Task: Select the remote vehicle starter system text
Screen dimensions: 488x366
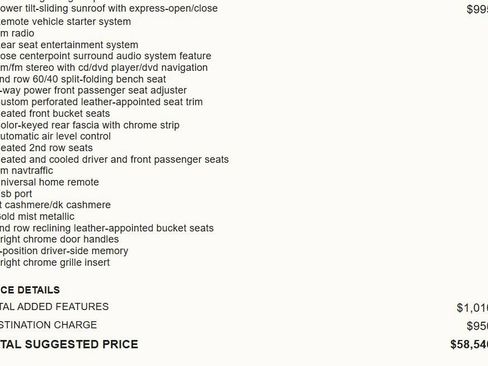Action: click(x=65, y=22)
